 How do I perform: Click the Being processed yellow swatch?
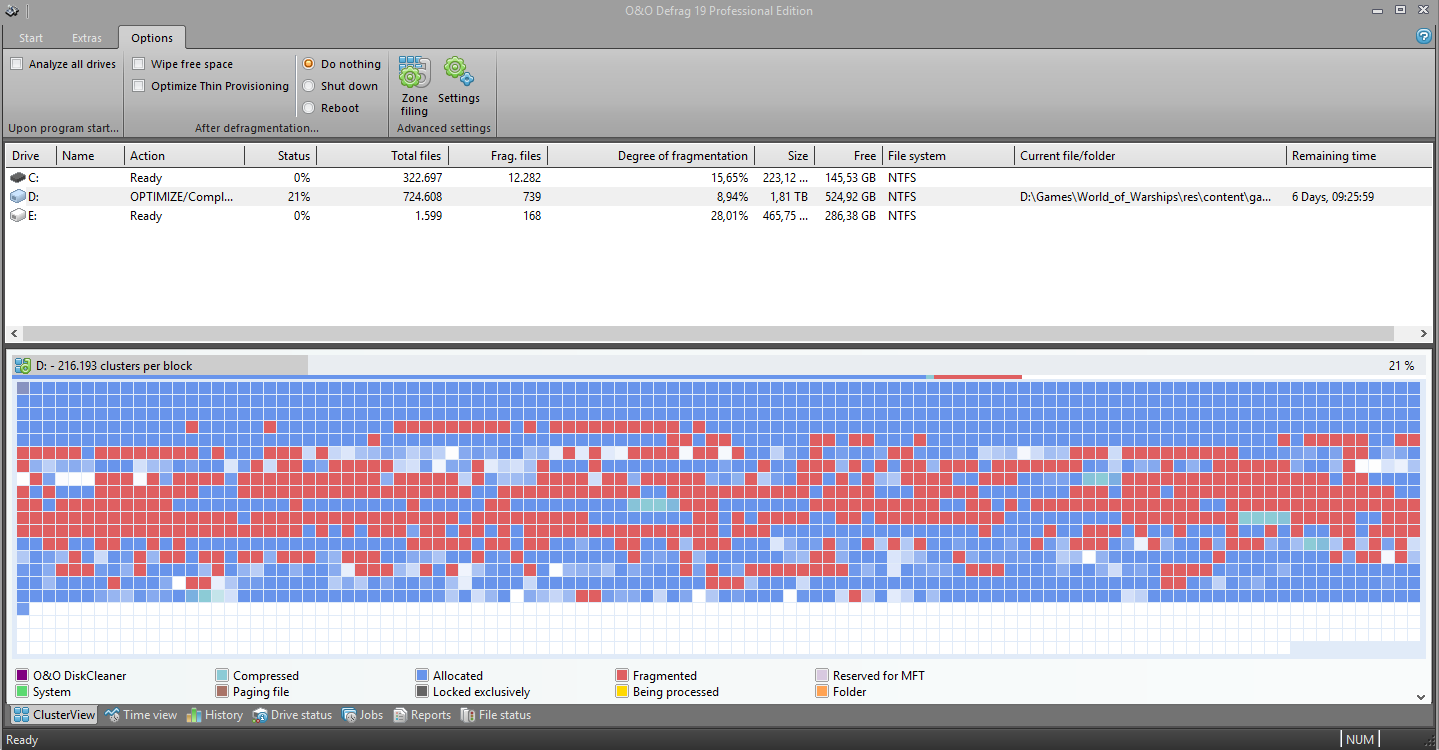click(622, 692)
